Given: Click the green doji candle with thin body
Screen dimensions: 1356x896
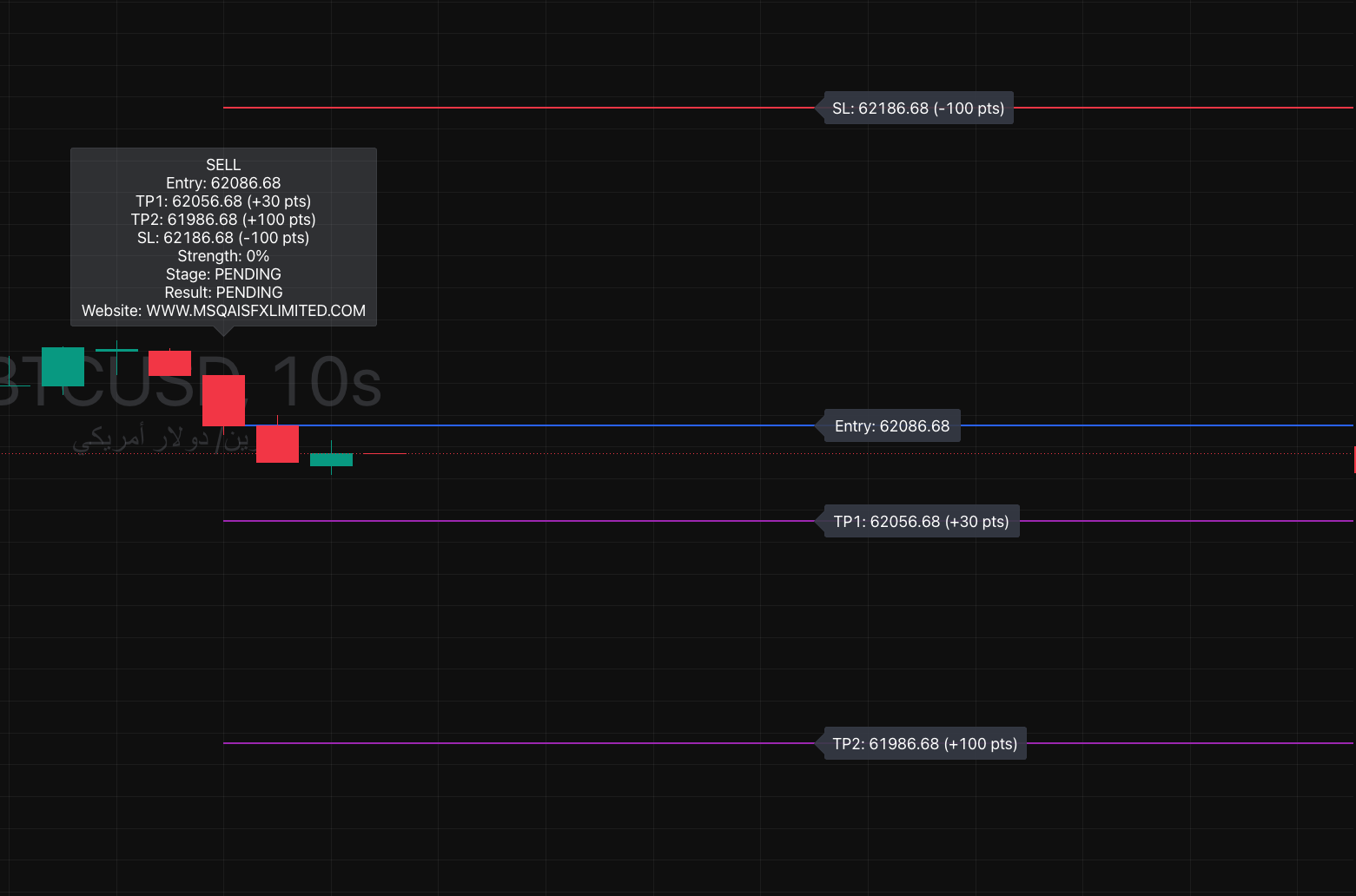Looking at the screenshot, I should point(116,351).
